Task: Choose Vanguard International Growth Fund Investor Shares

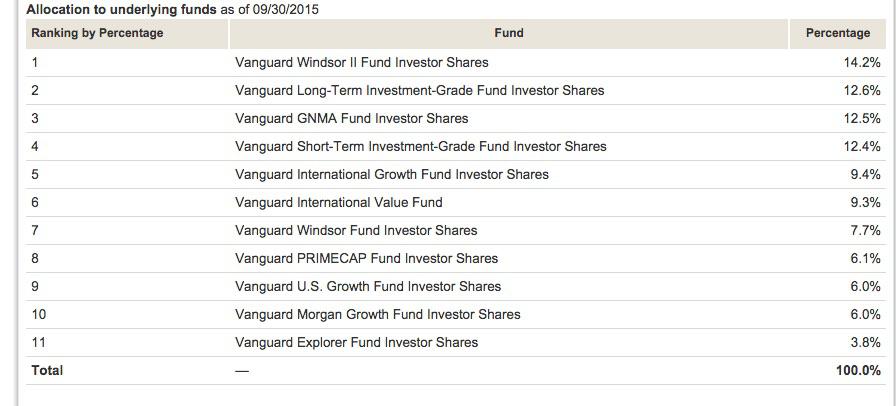Action: (x=391, y=174)
